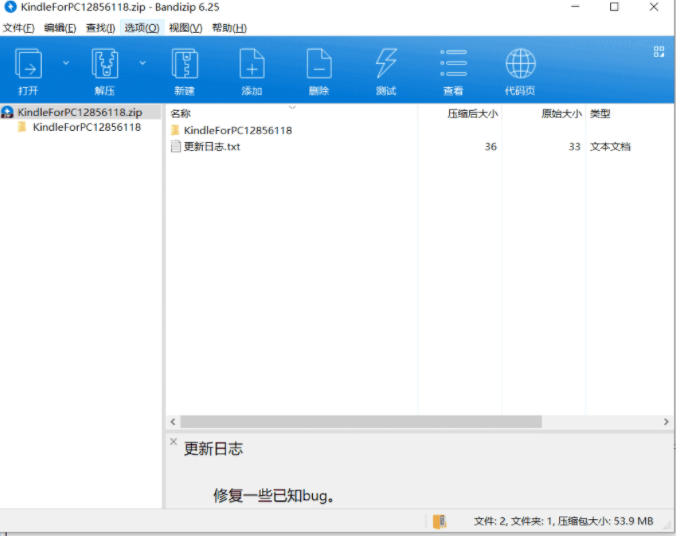Click the 修复一些已知bug。 preview text
This screenshot has width=676, height=536.
pos(274,495)
